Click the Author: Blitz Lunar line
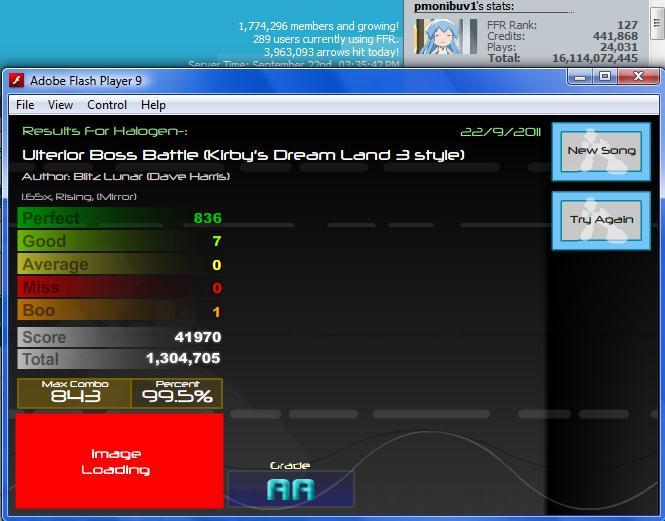 pos(126,176)
